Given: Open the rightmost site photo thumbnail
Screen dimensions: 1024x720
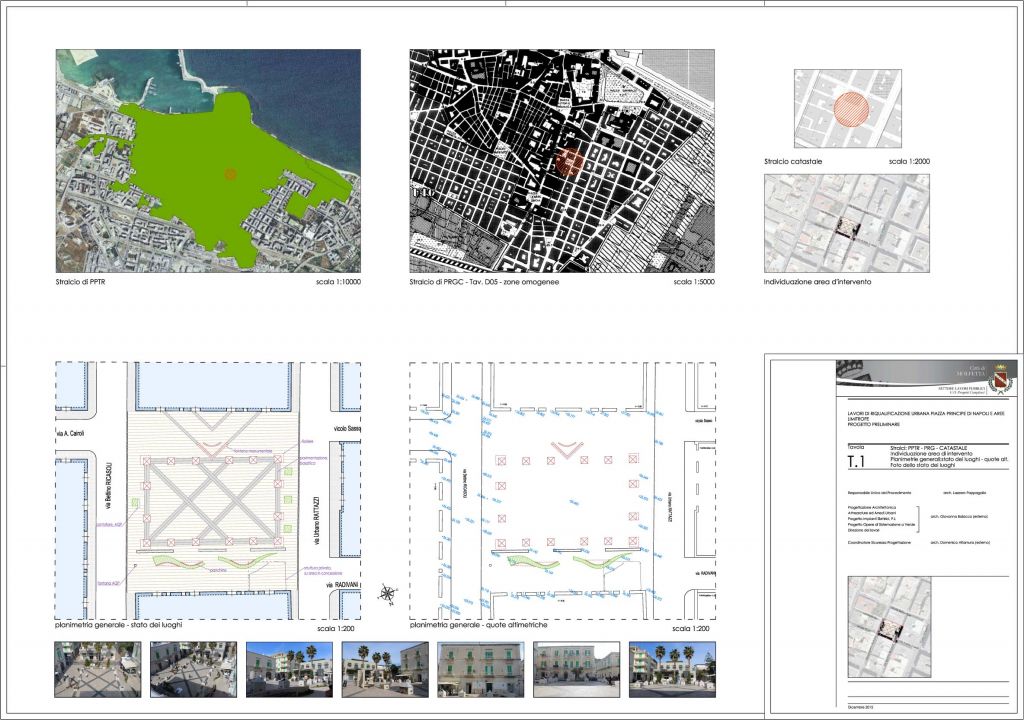Looking at the screenshot, I should point(672,669).
